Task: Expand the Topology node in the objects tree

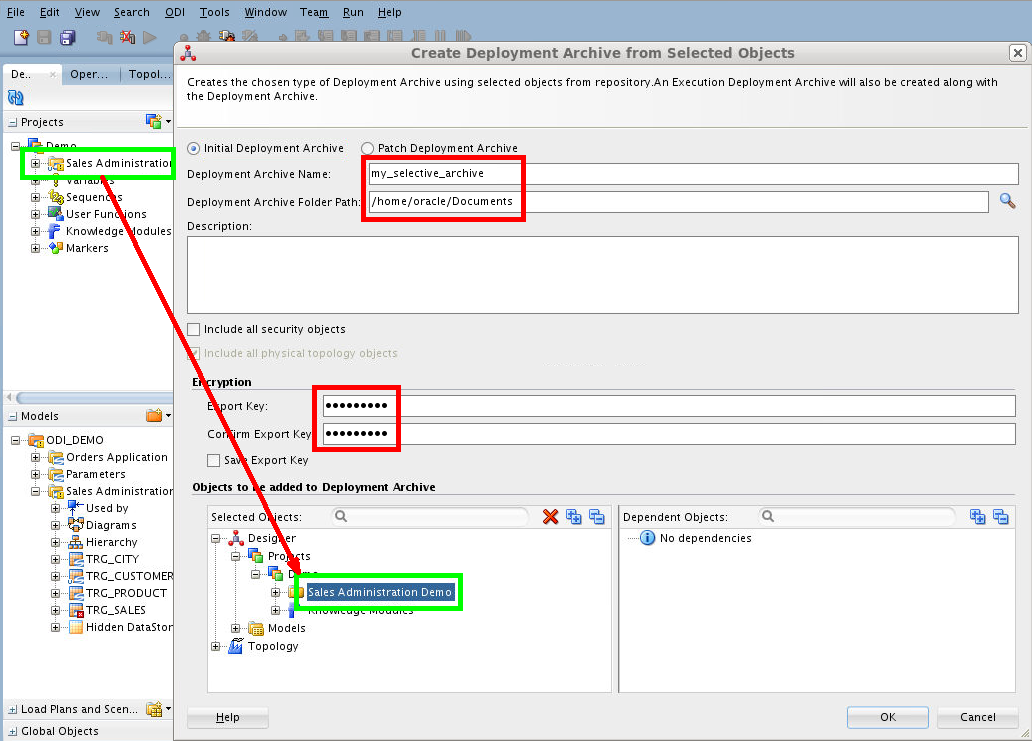Action: point(216,646)
